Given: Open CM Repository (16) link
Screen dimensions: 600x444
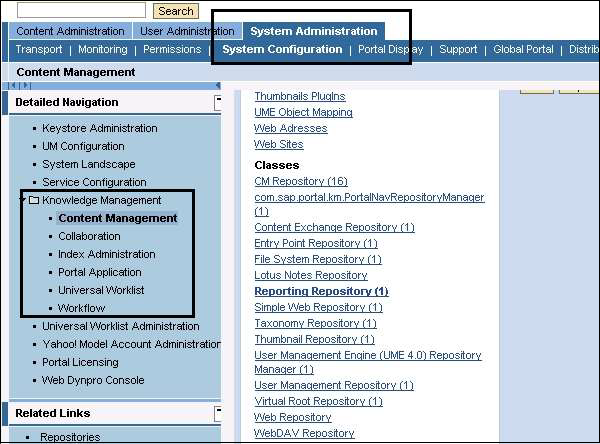Looking at the screenshot, I should click(x=301, y=181).
